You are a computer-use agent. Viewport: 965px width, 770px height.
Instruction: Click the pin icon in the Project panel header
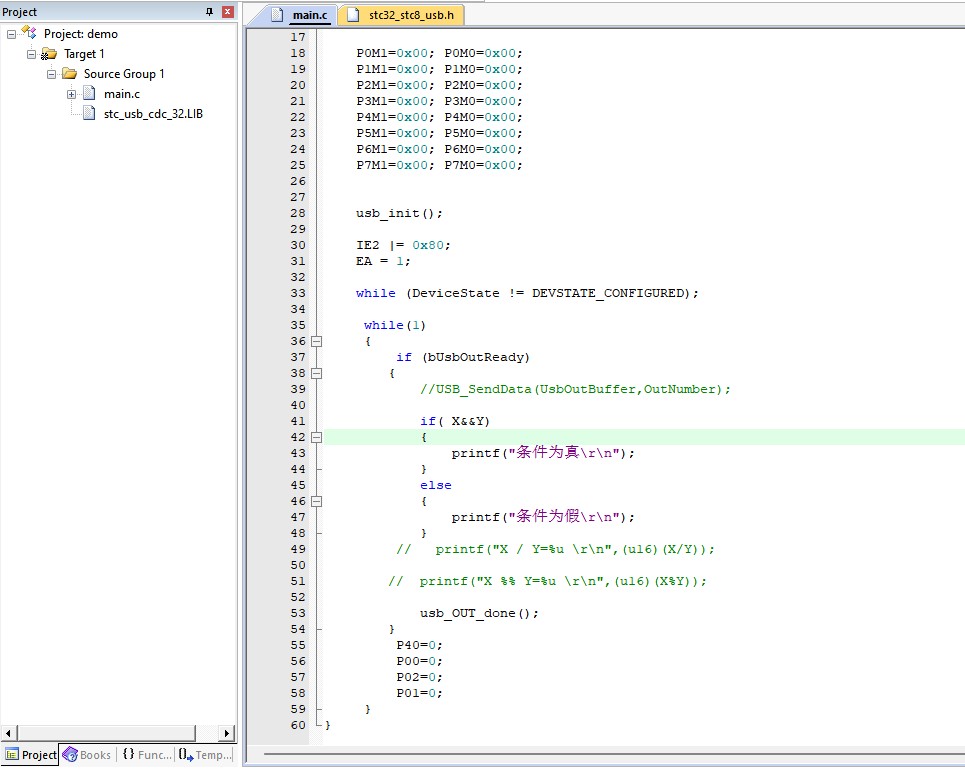point(209,12)
